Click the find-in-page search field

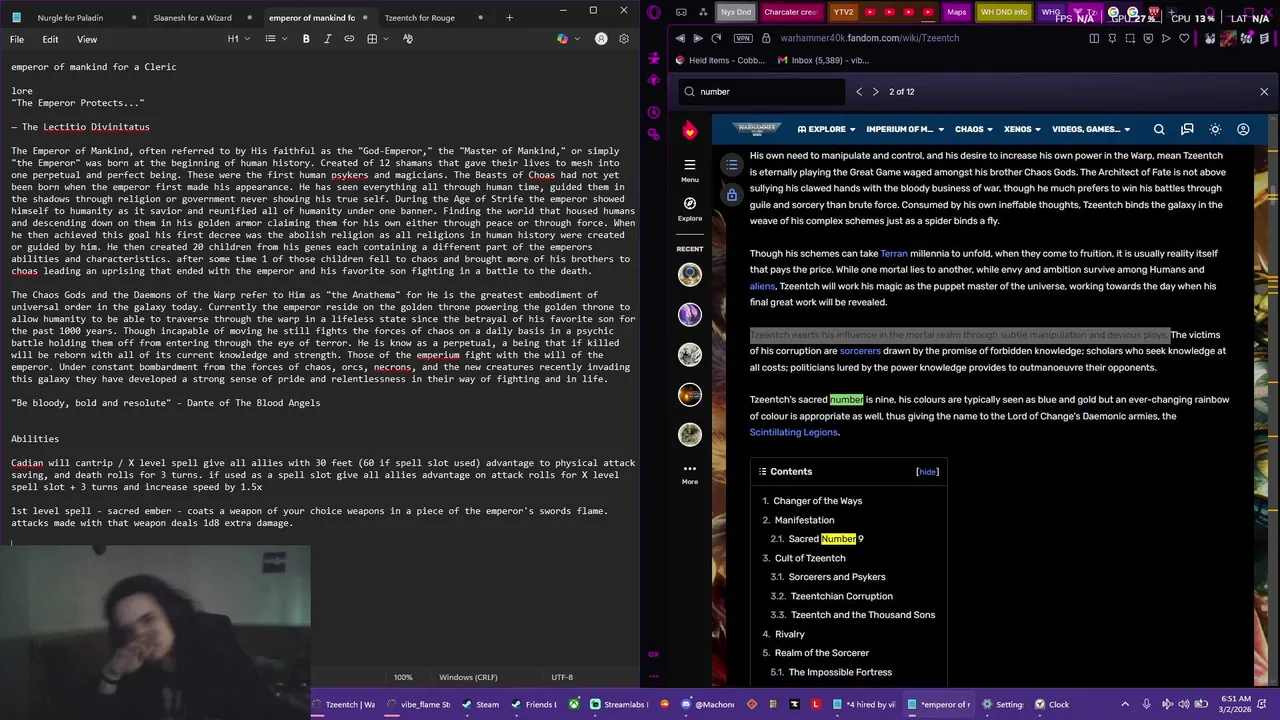(762, 91)
